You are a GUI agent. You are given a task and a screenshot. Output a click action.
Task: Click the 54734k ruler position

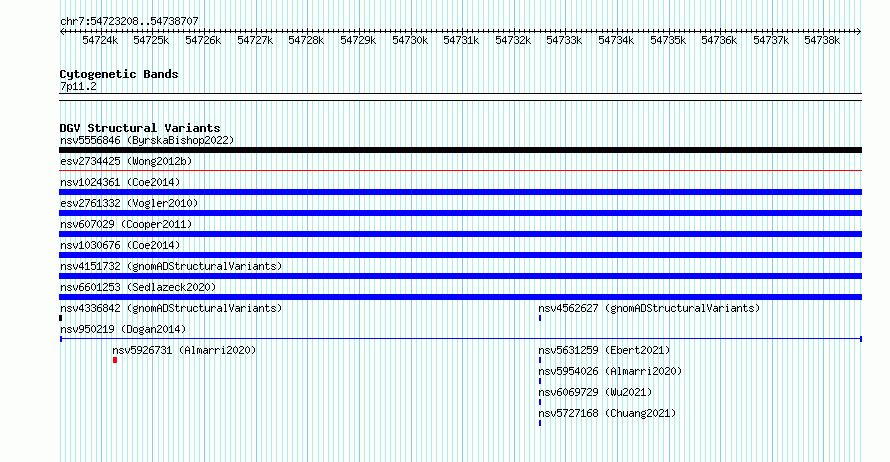tap(616, 40)
